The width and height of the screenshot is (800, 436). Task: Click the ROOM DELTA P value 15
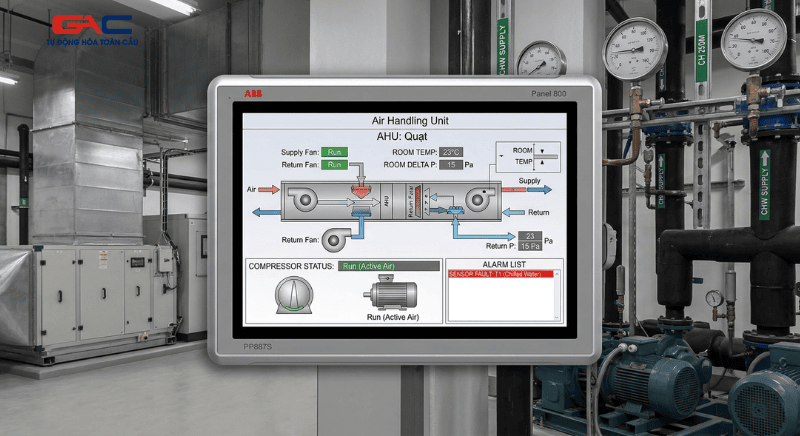tap(451, 164)
